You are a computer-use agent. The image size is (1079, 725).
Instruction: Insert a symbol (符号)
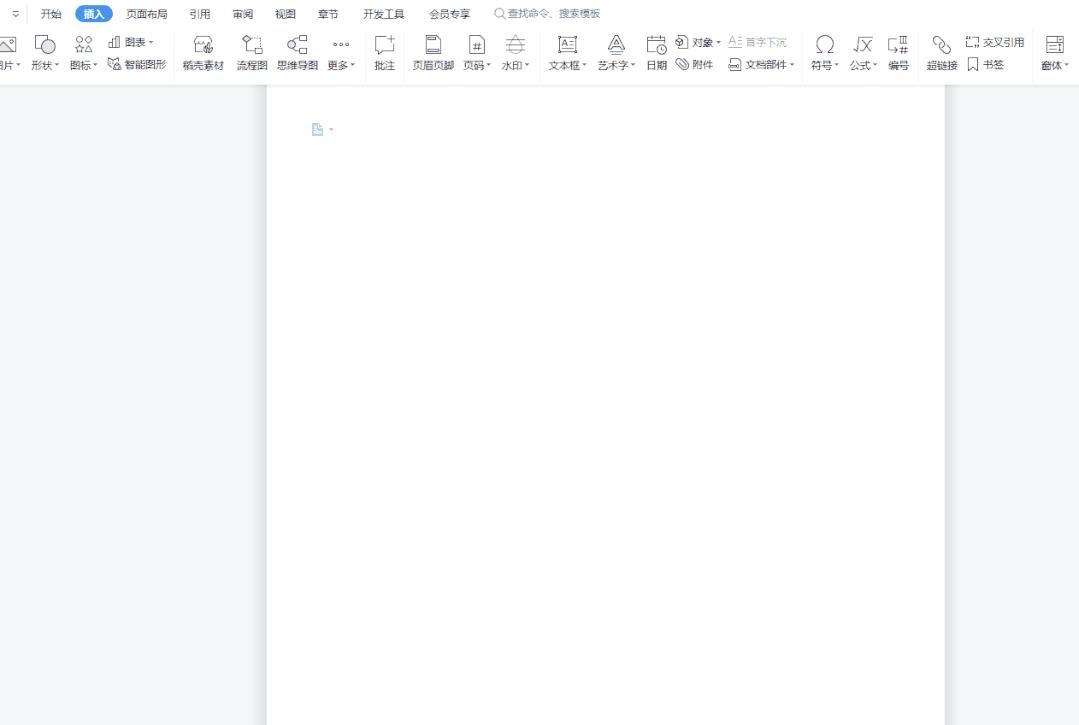[824, 53]
